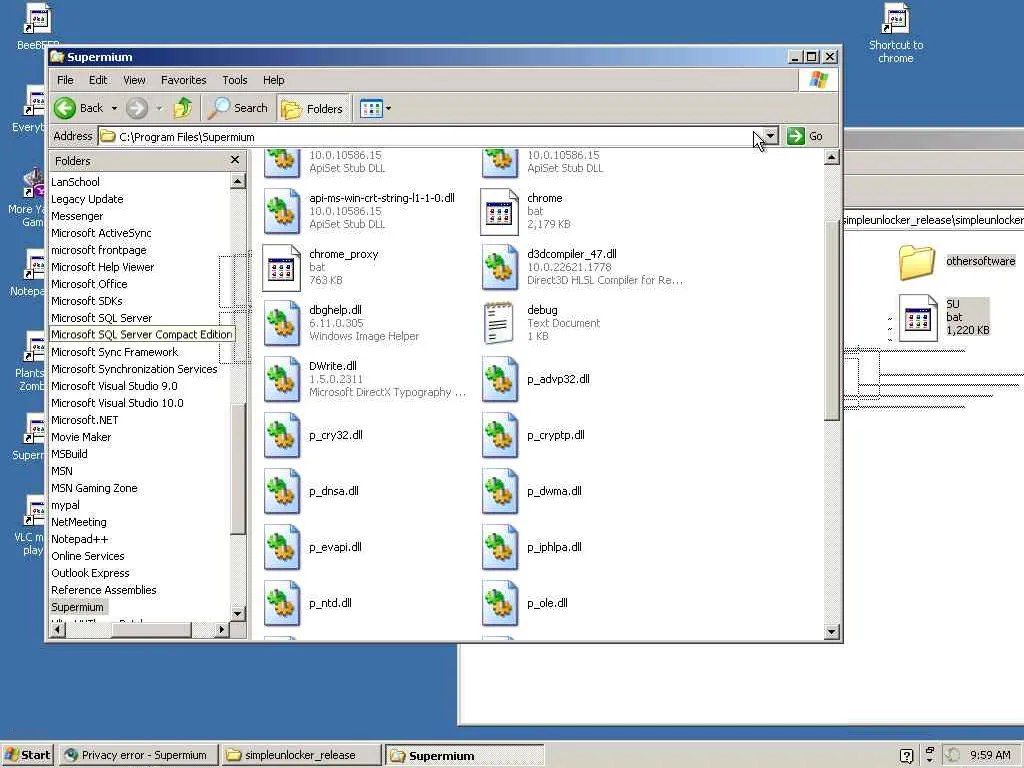The image size is (1024, 768).
Task: Open the Edit menu
Action: click(98, 80)
